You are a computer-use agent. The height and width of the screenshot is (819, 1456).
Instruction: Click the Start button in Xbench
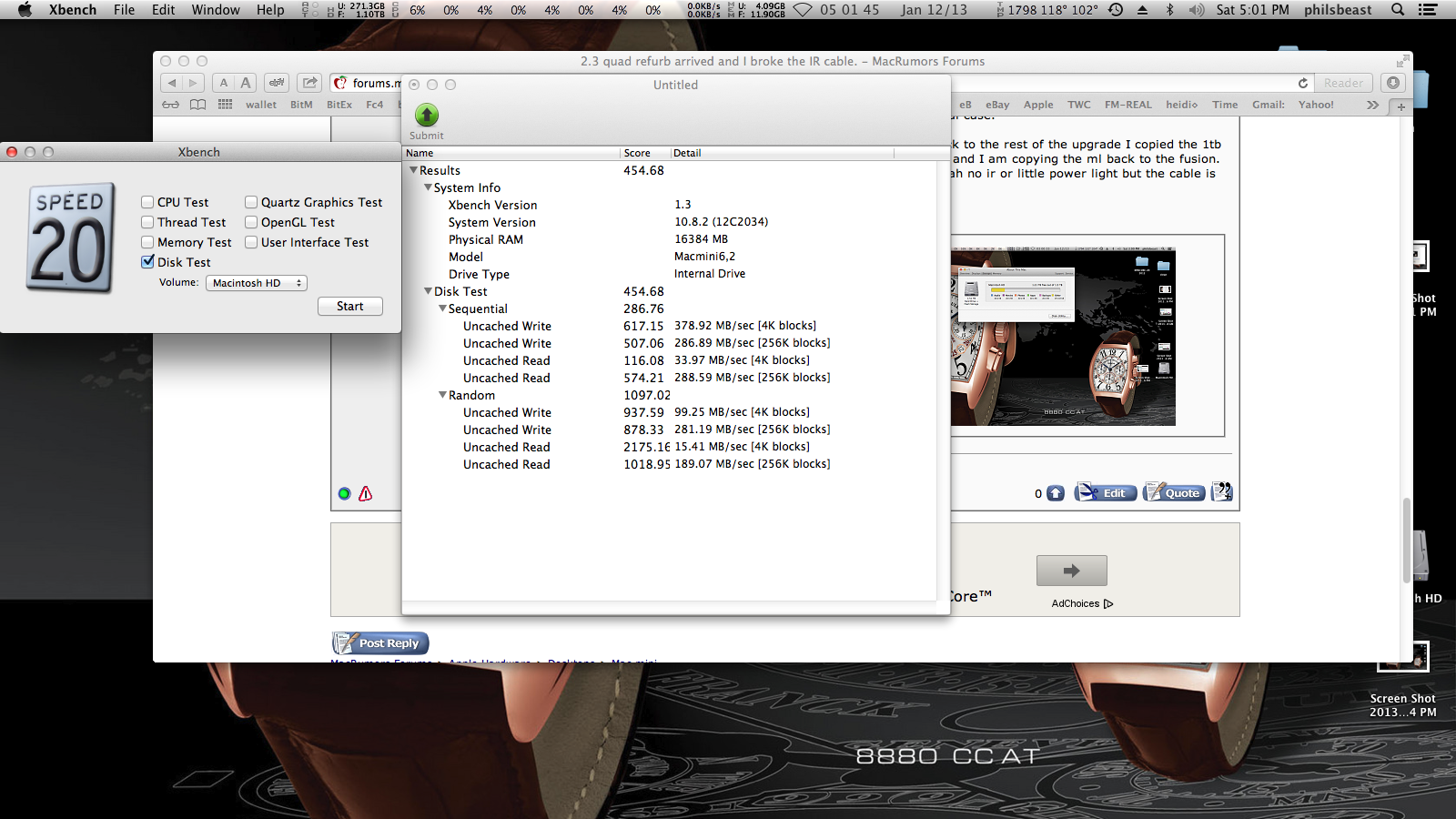click(x=350, y=307)
